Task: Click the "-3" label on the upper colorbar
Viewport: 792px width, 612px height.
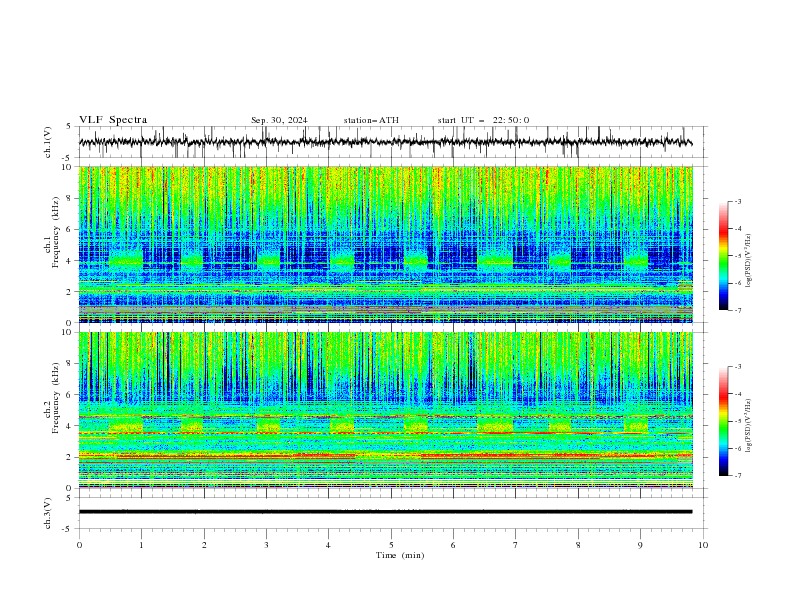Action: [x=738, y=201]
